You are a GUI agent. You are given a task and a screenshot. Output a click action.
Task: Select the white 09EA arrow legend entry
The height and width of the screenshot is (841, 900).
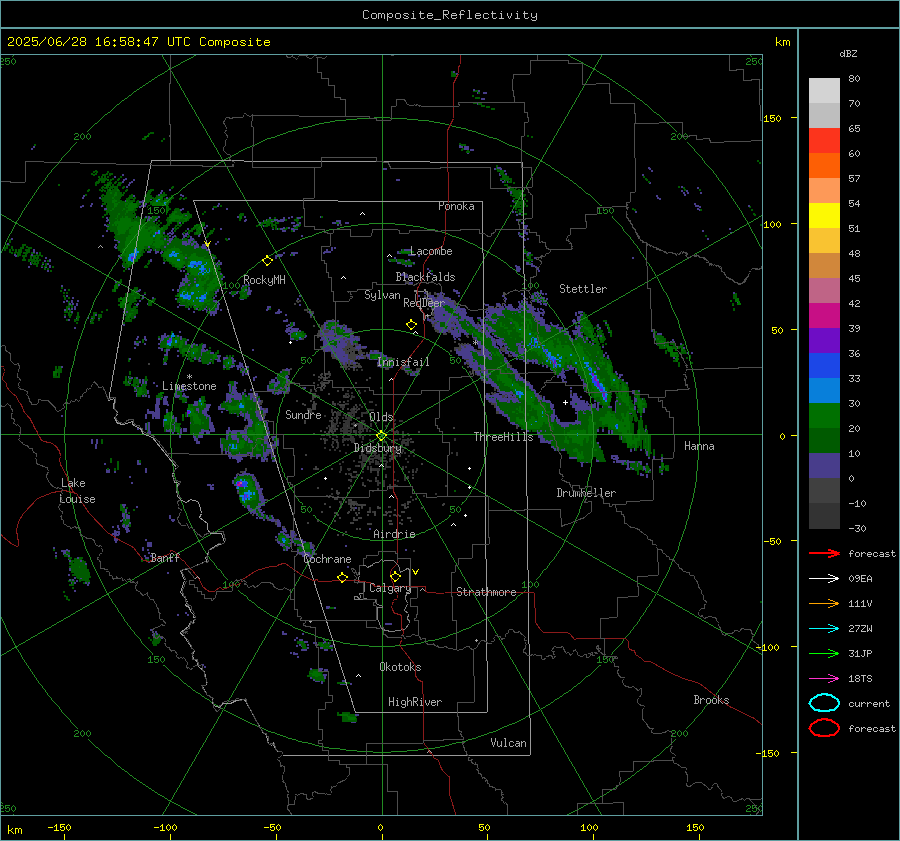(824, 579)
